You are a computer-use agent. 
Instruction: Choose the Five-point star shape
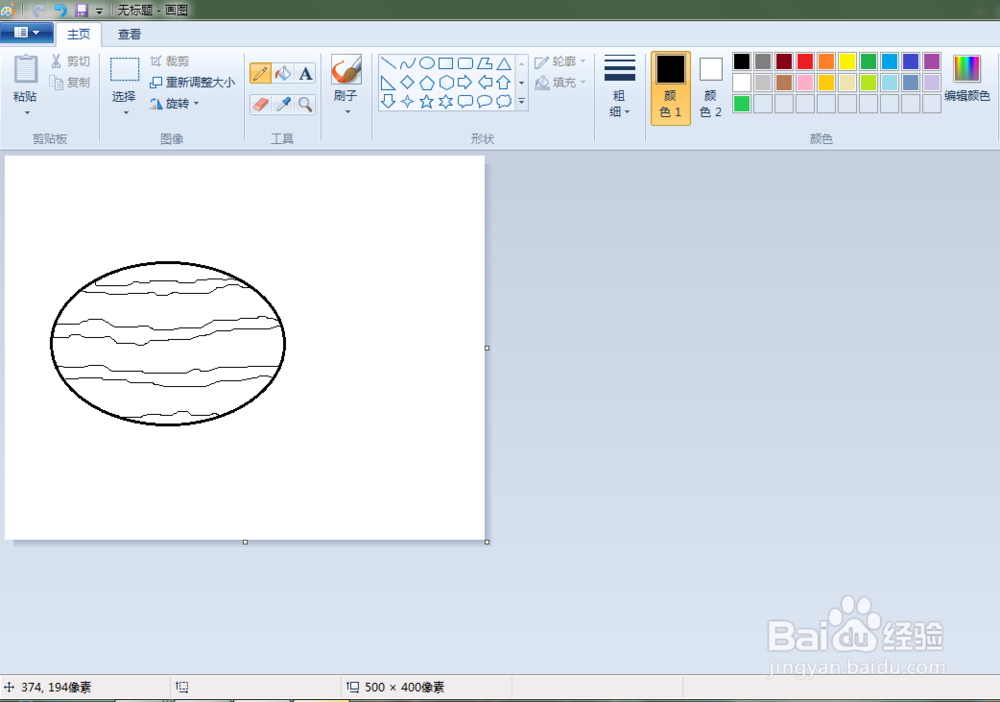pos(427,101)
